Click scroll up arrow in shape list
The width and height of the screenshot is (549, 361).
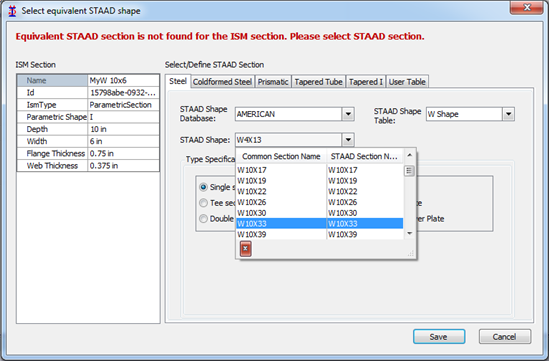click(x=409, y=155)
